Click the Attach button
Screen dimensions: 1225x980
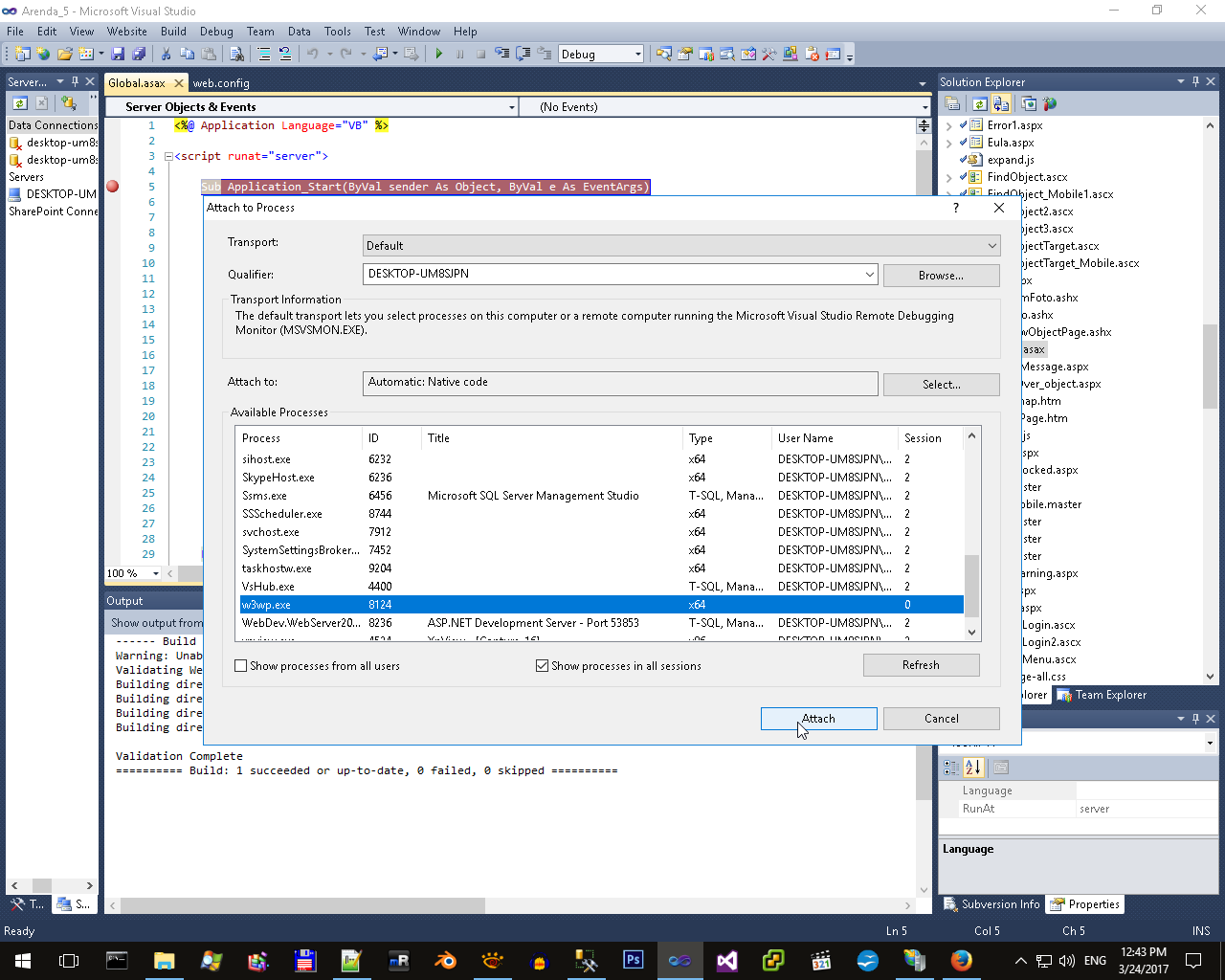[819, 719]
